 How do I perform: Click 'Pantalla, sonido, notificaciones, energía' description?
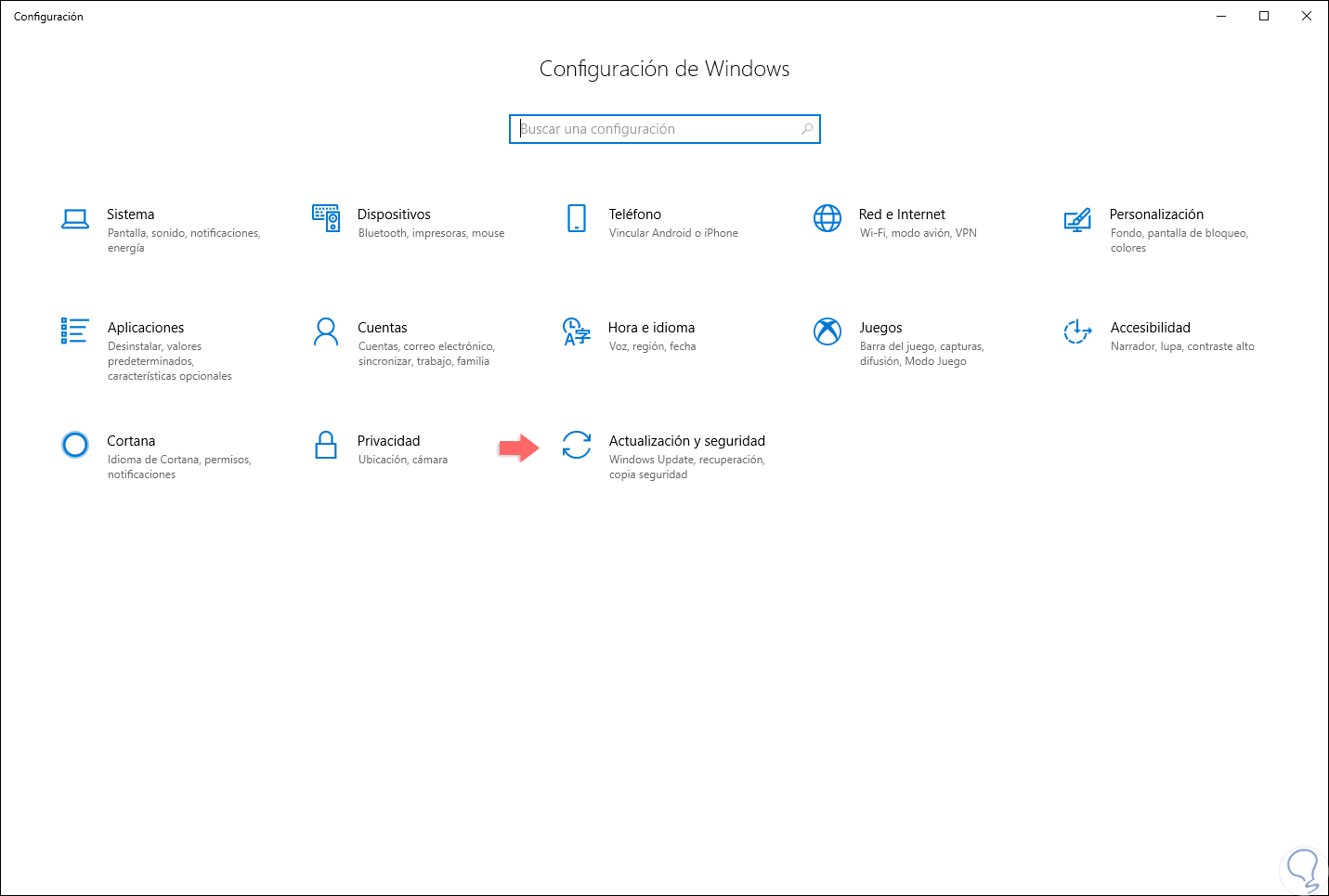click(x=184, y=240)
